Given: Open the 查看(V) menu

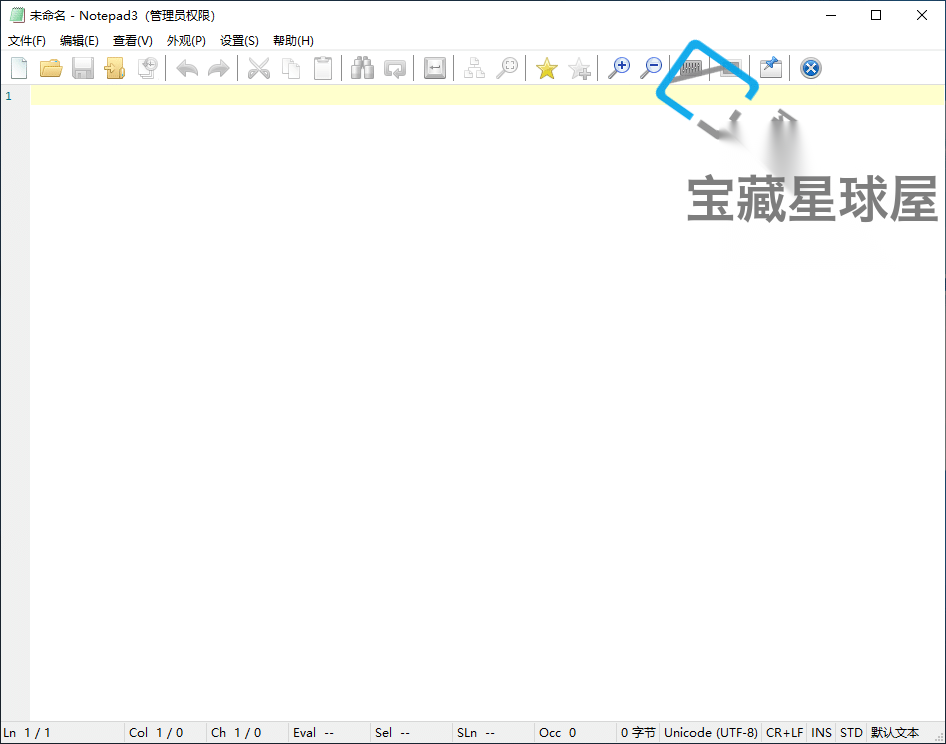Looking at the screenshot, I should coord(133,40).
